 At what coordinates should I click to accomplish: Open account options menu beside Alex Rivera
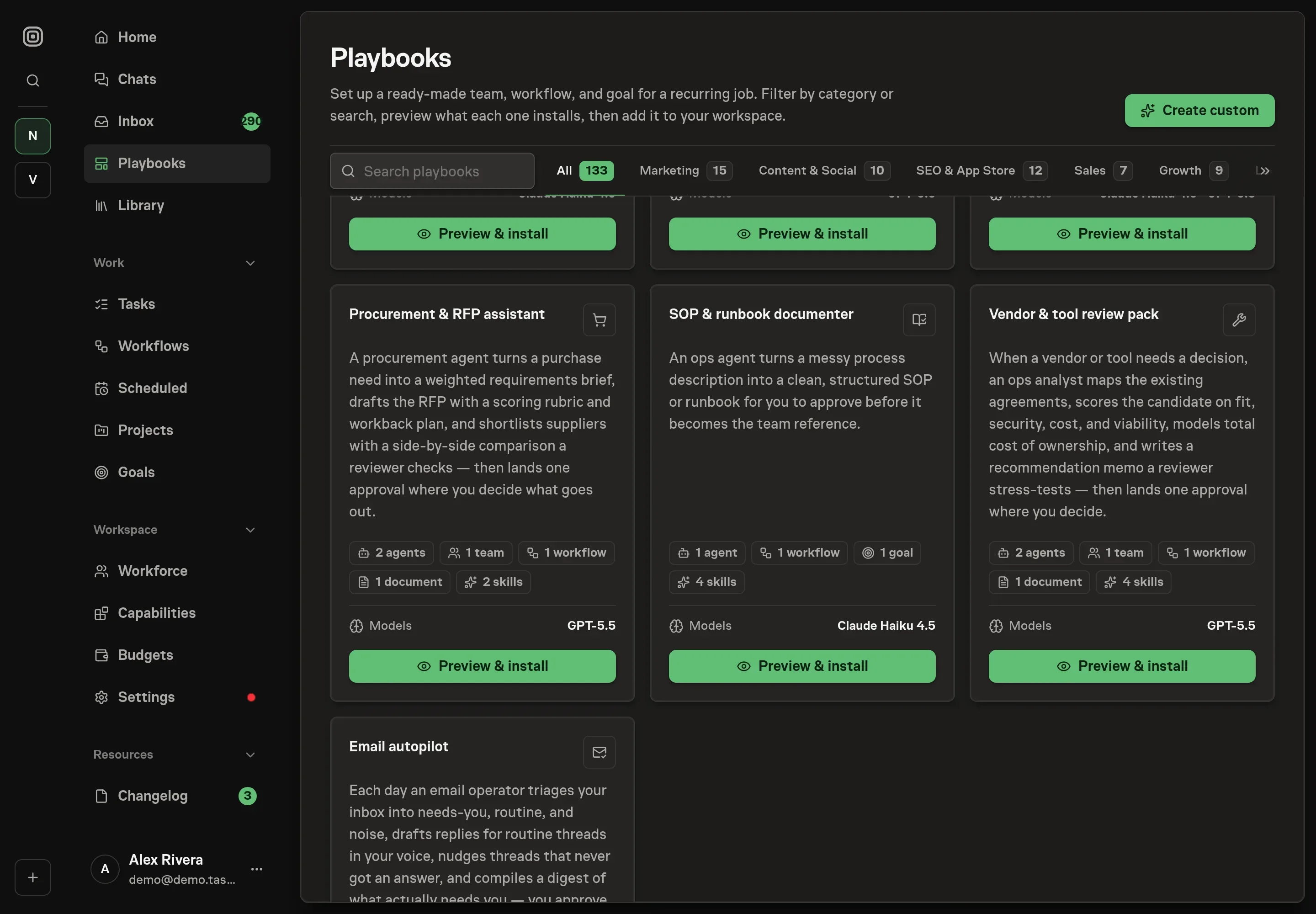[256, 869]
